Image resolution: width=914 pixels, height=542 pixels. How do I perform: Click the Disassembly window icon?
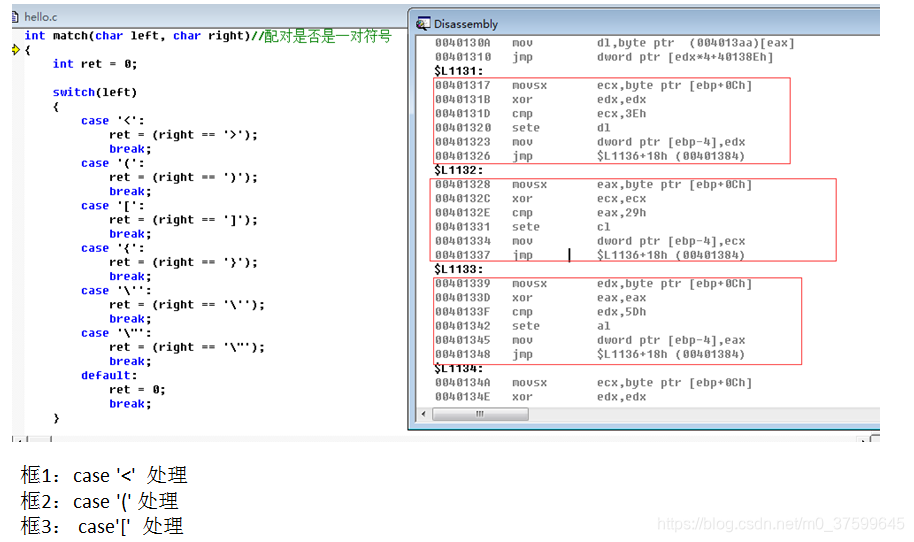pos(423,23)
